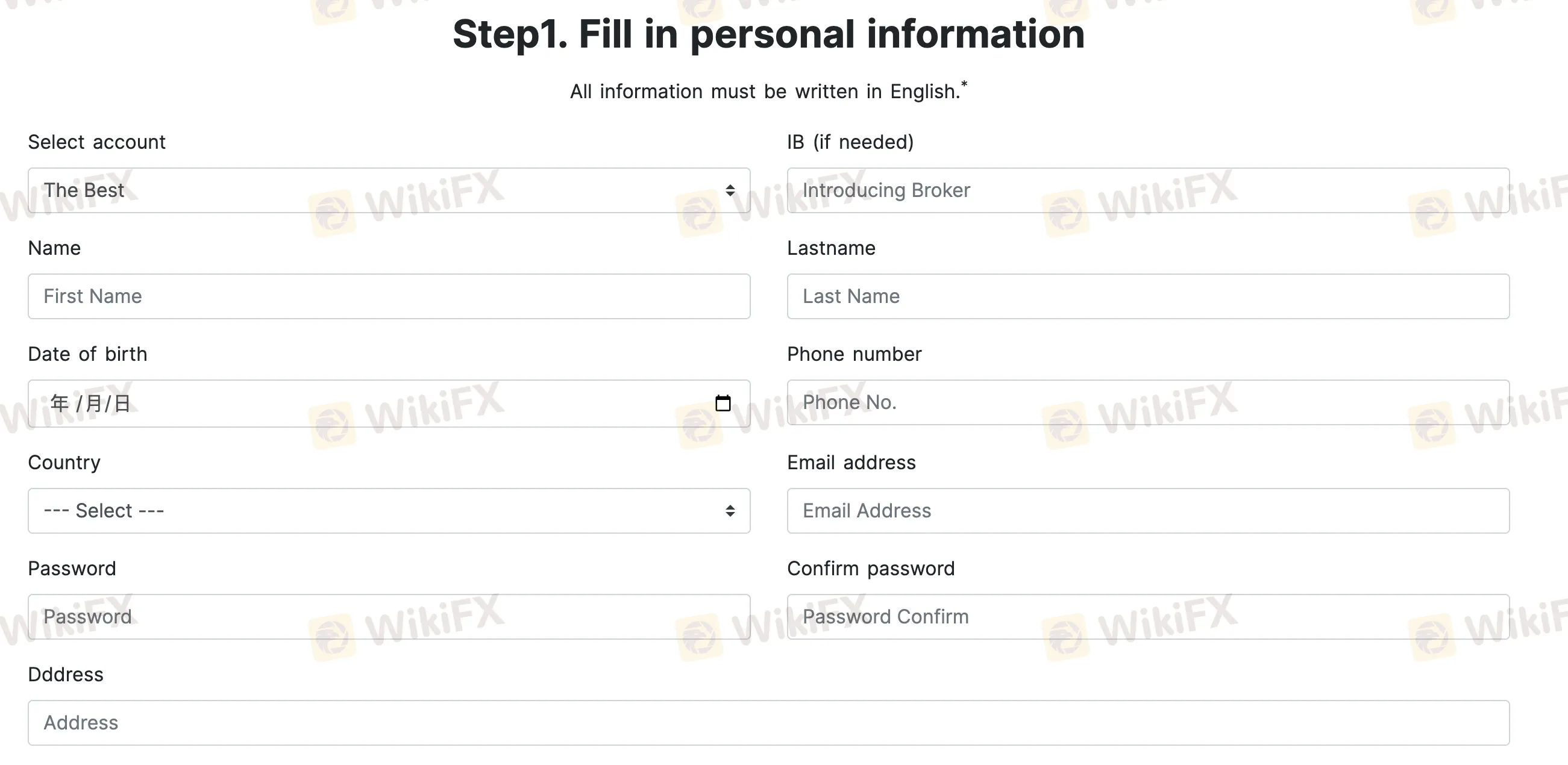The width and height of the screenshot is (1568, 765).
Task: Click the Introducing Broker input field
Action: click(1147, 190)
